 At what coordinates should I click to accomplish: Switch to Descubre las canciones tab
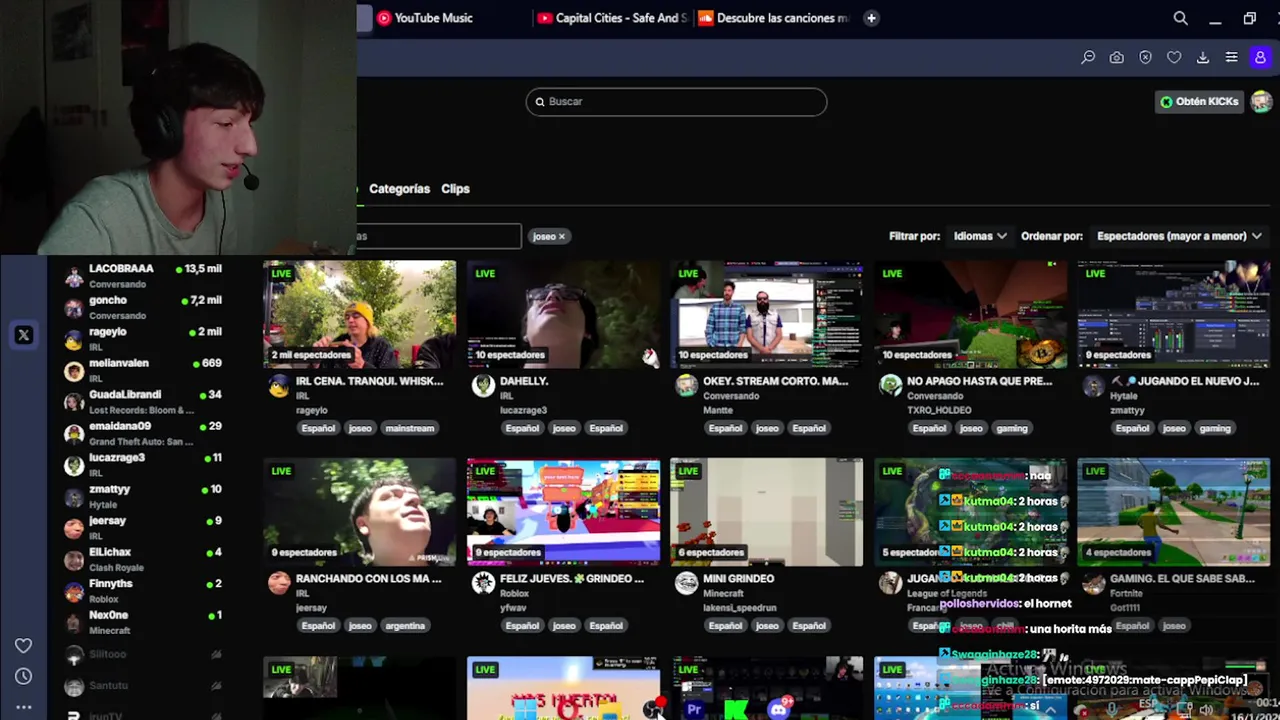coord(773,18)
